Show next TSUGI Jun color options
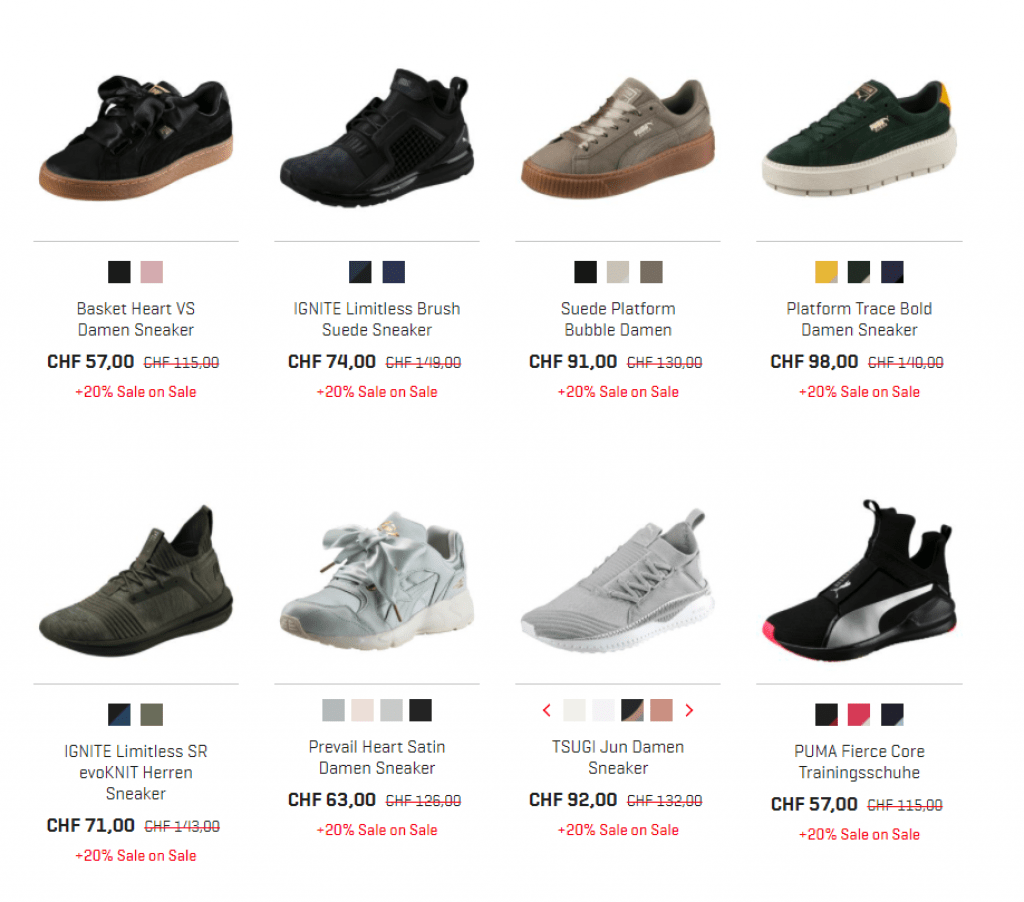Screen dimensions: 1024x902 coord(689,710)
